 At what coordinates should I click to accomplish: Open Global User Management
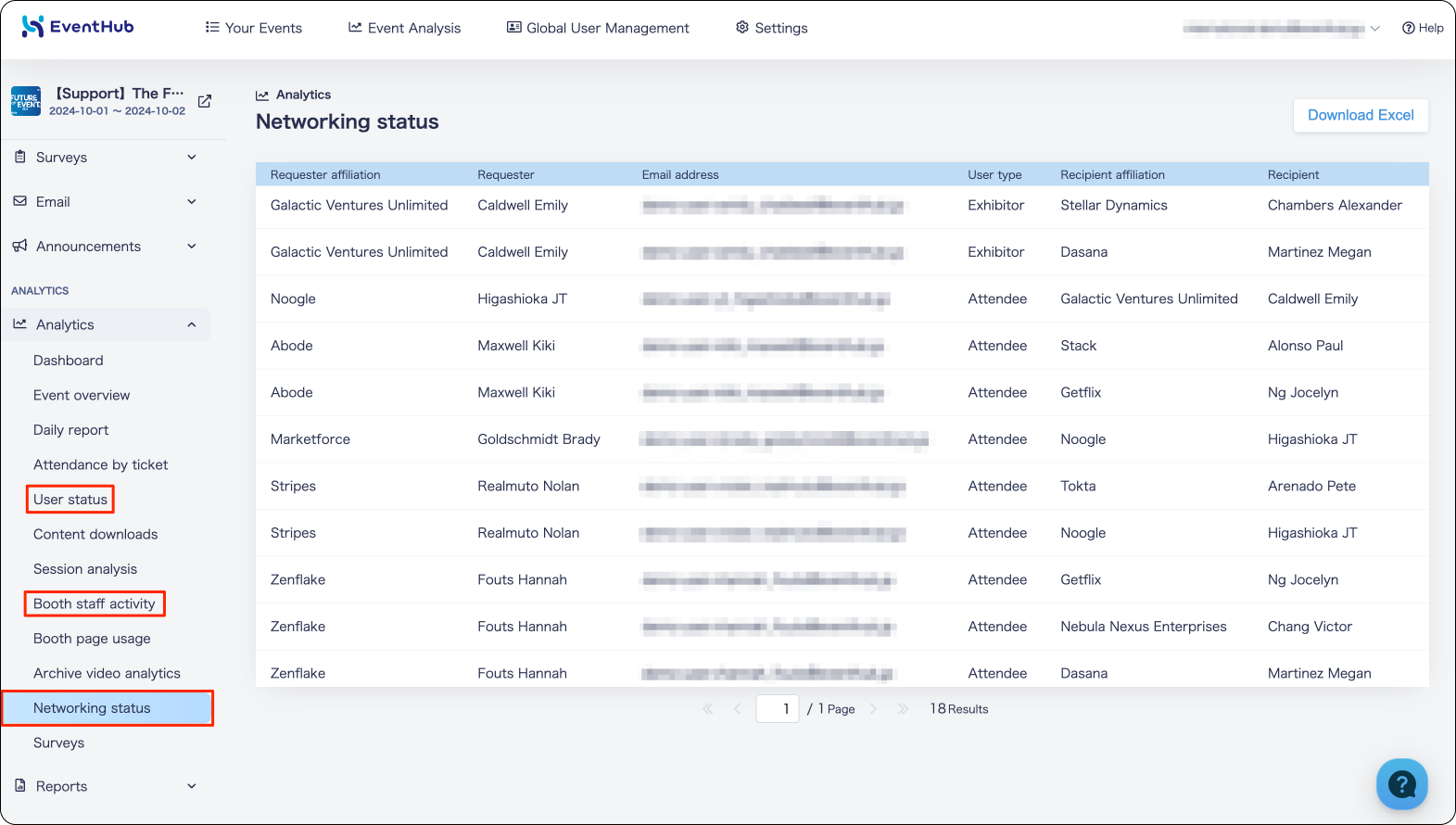[x=598, y=28]
